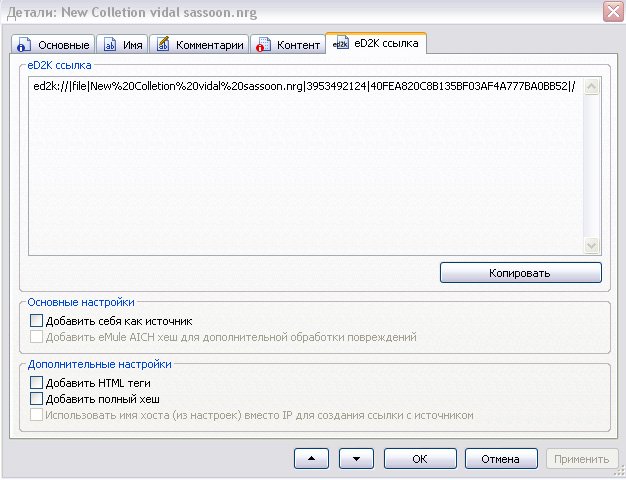Click the Отмена button
Screen dimensions: 626x480
click(502, 460)
